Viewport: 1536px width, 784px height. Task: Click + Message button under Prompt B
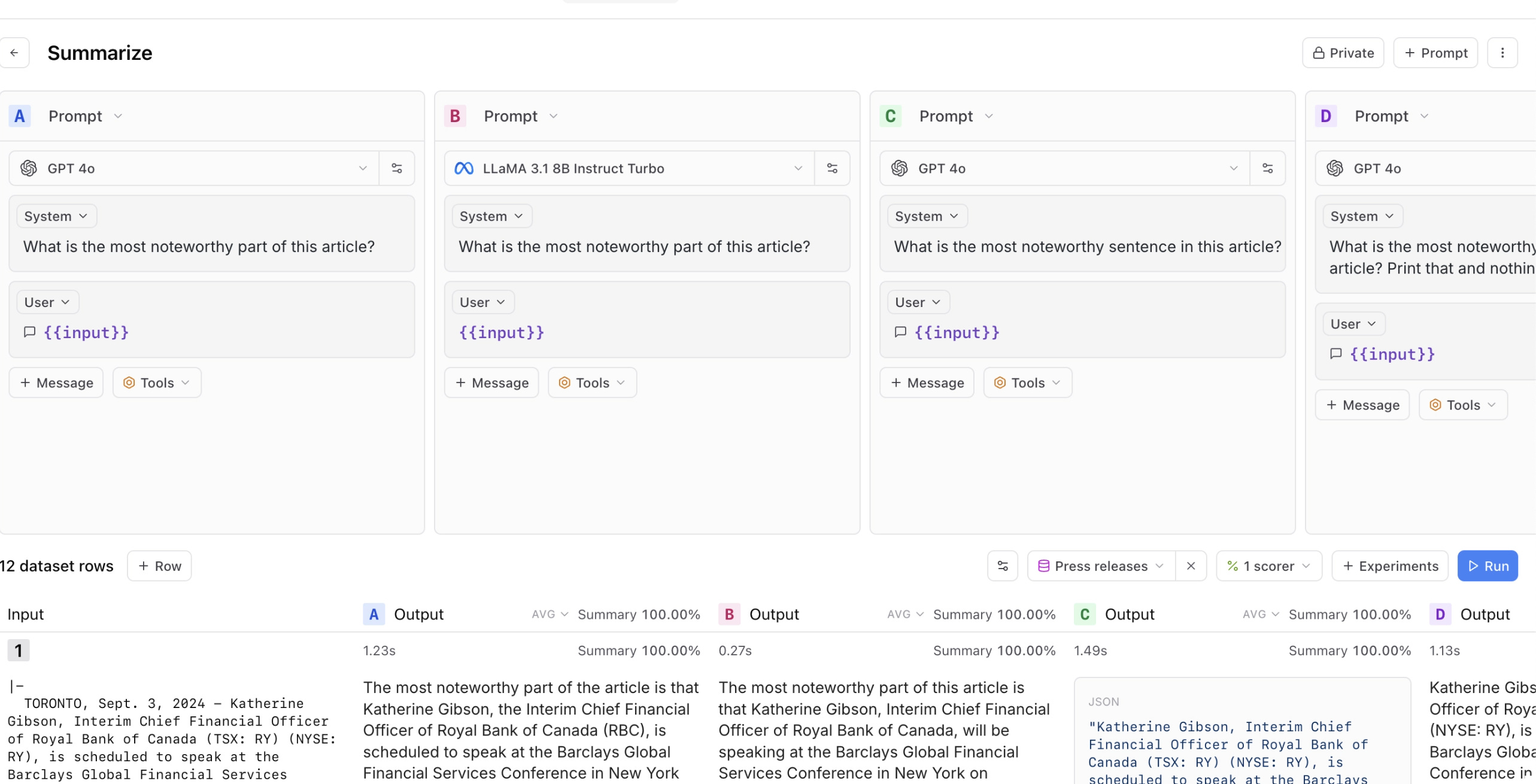pyautogui.click(x=491, y=382)
